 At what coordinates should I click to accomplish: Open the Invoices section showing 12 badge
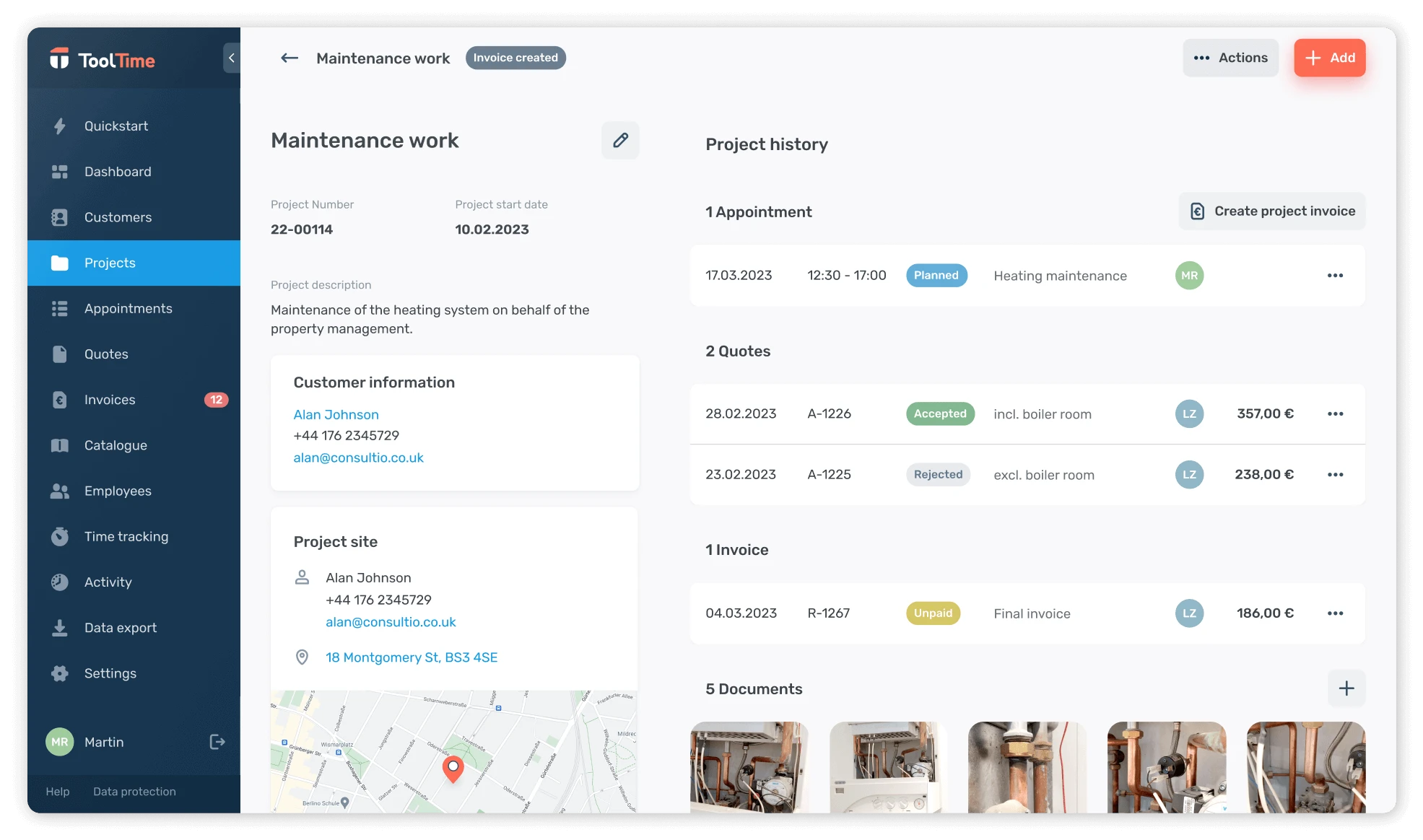[x=110, y=399]
